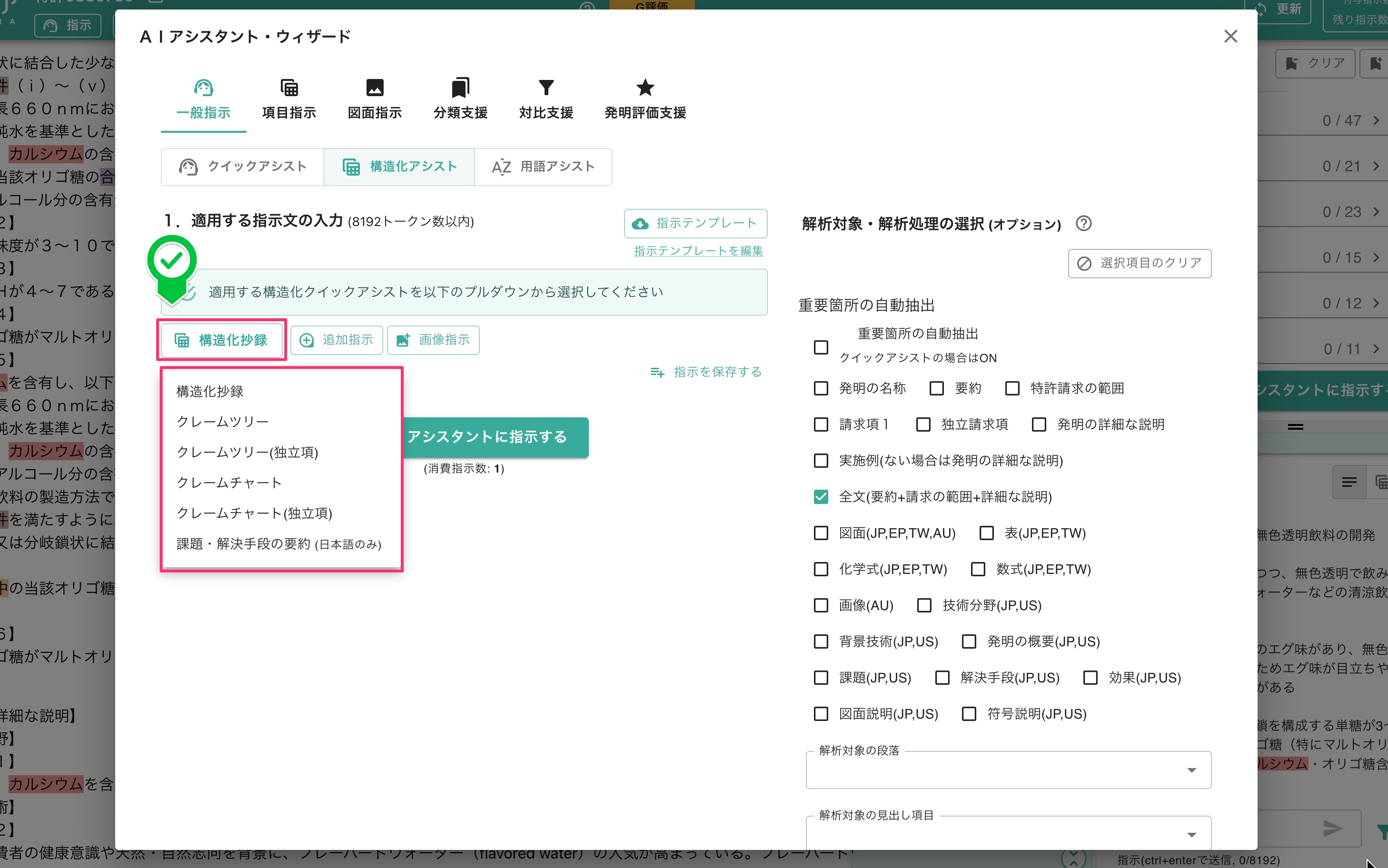The width and height of the screenshot is (1388, 868).
Task: Uncheck 全文(要約+請求の範囲+詳細な説明) checkbox
Action: tap(821, 497)
